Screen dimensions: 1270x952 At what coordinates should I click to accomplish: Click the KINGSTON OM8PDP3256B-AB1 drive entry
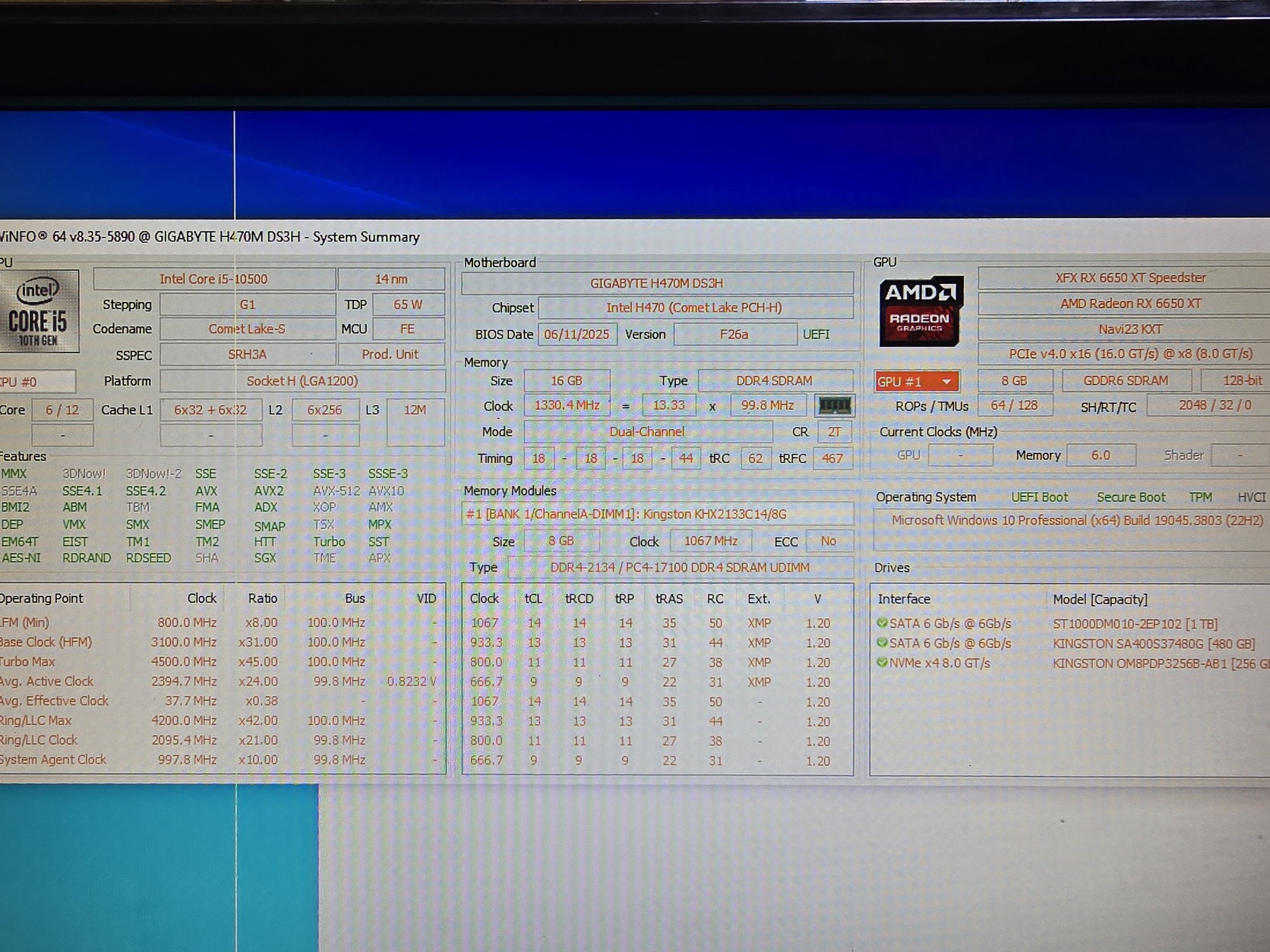click(x=1161, y=664)
